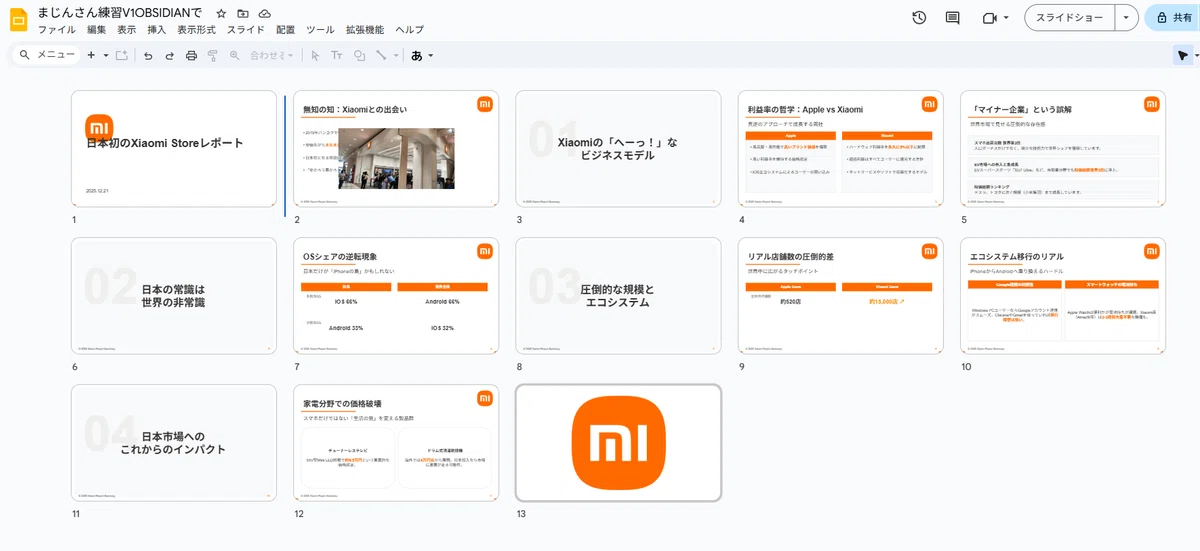Select slide 11 section 04 thumbnail
This screenshot has height=551, width=1200.
click(174, 443)
